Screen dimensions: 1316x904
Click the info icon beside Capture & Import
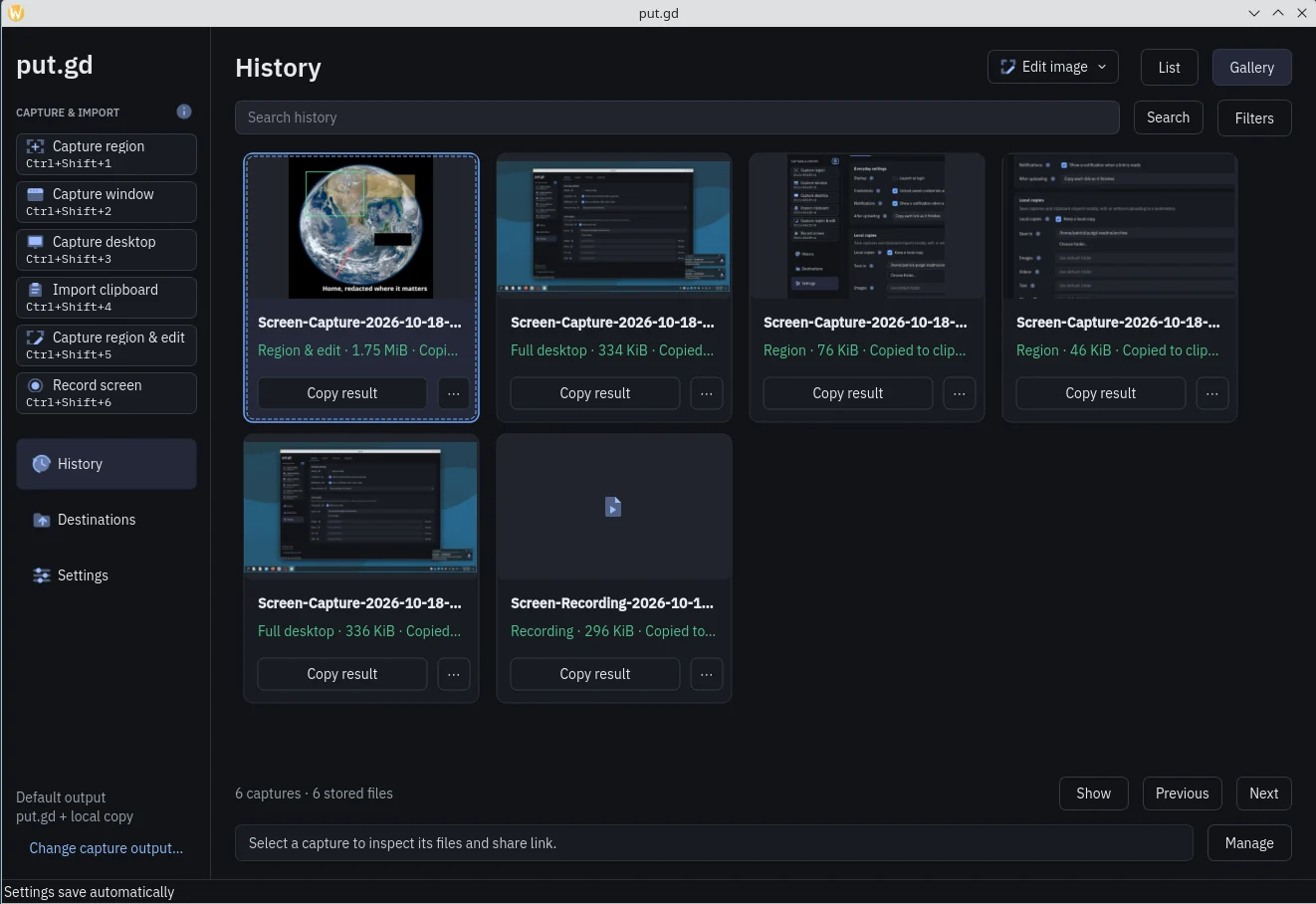click(184, 112)
